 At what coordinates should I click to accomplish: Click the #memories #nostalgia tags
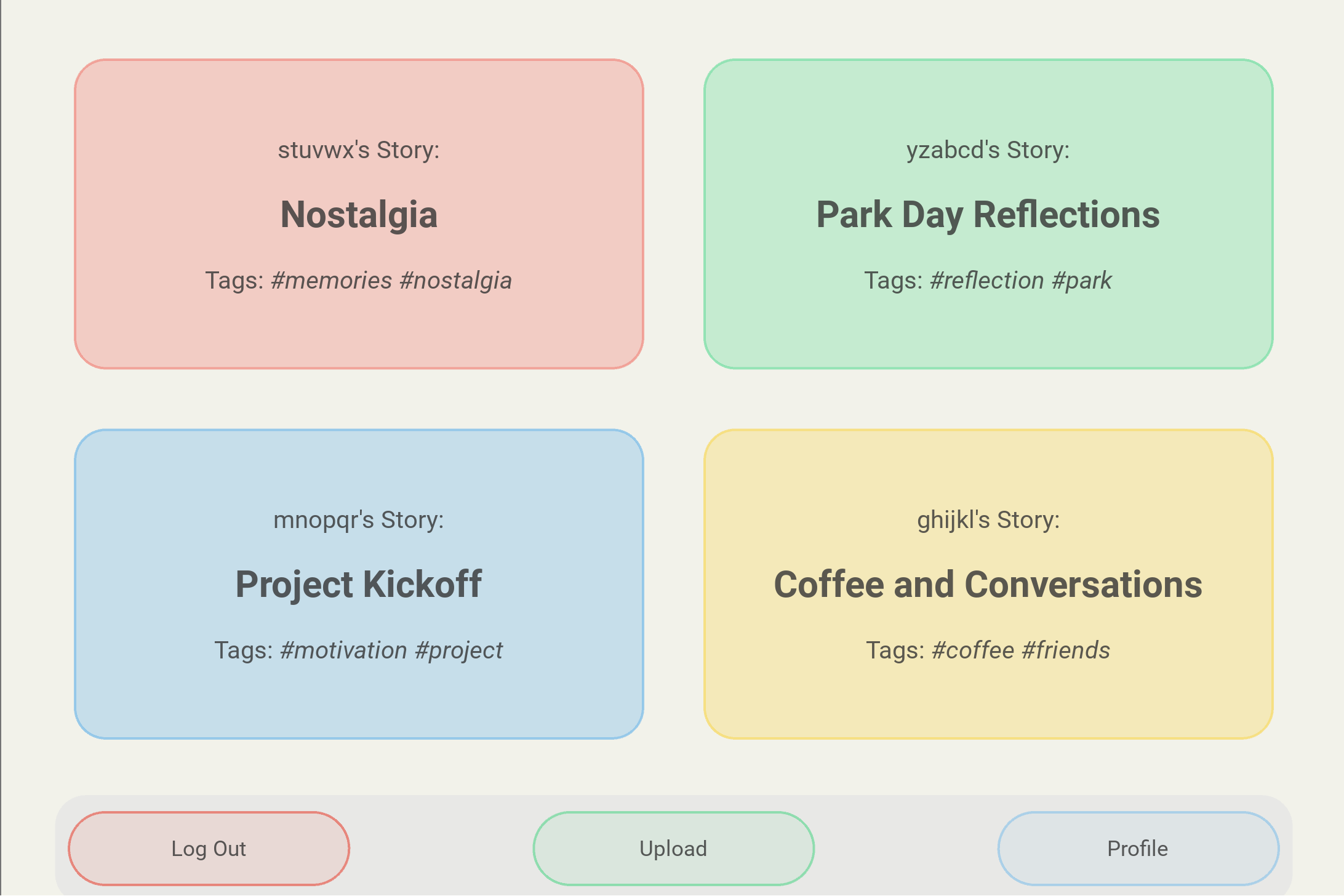391,281
